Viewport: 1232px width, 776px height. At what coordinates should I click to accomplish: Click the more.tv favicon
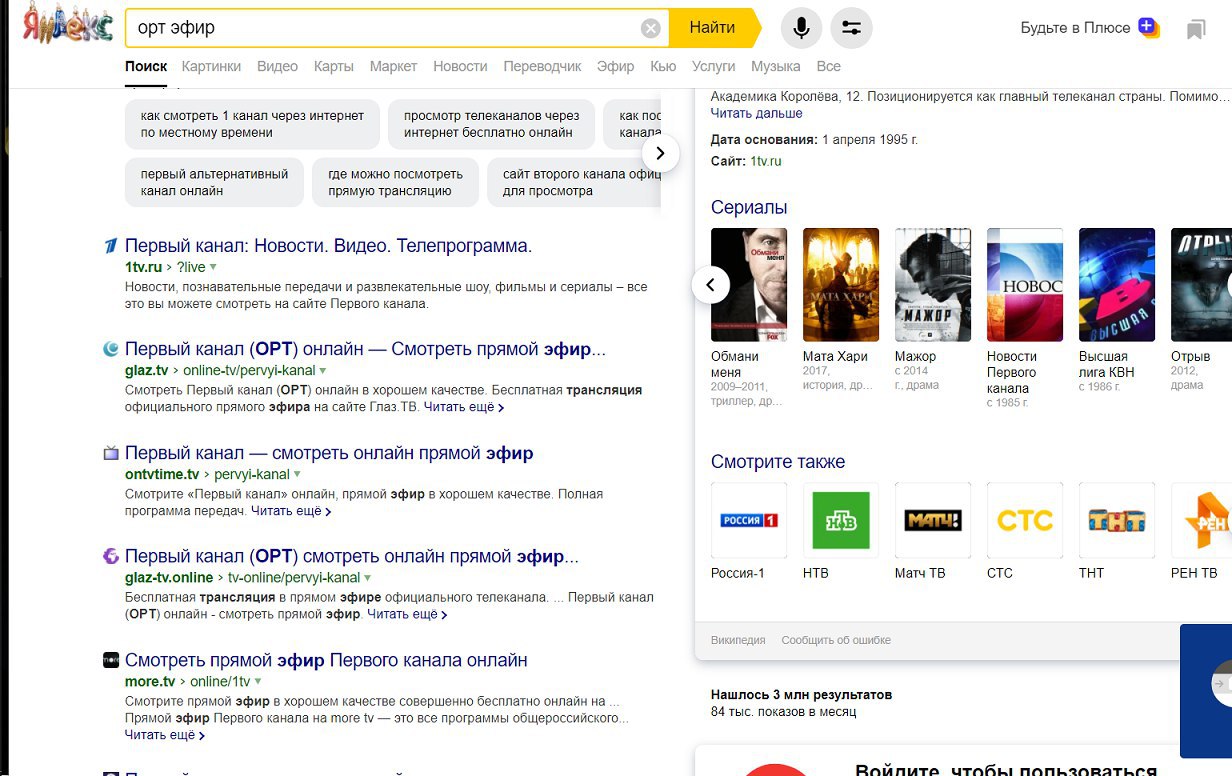[x=111, y=660]
